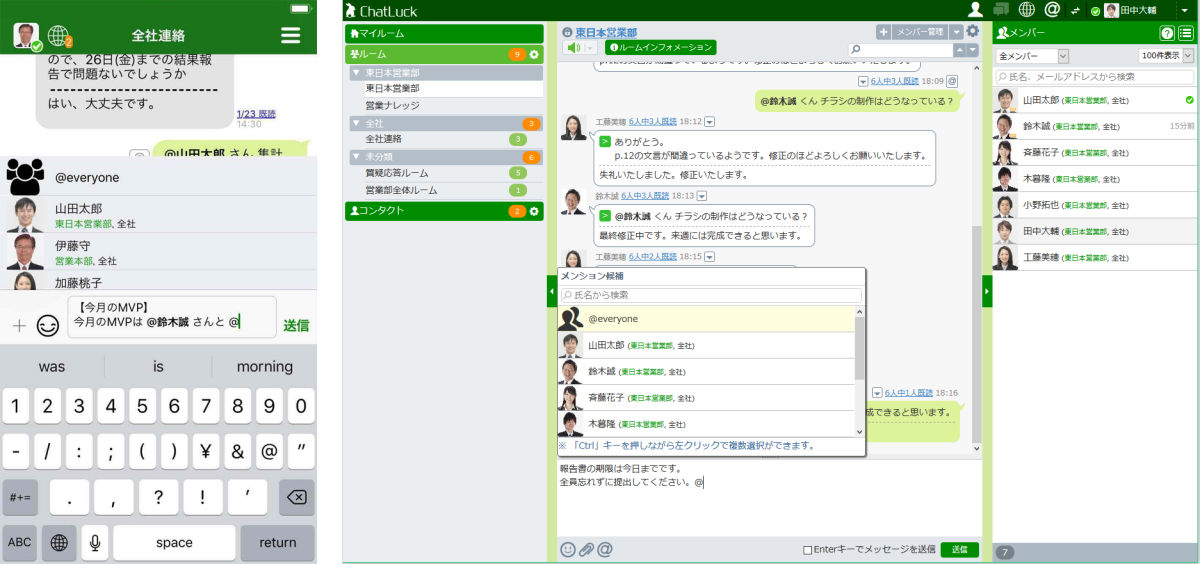Viewport: 1200px width, 564px height.
Task: Open 6人中1人既読 link beside 18:16
Action: click(x=909, y=393)
